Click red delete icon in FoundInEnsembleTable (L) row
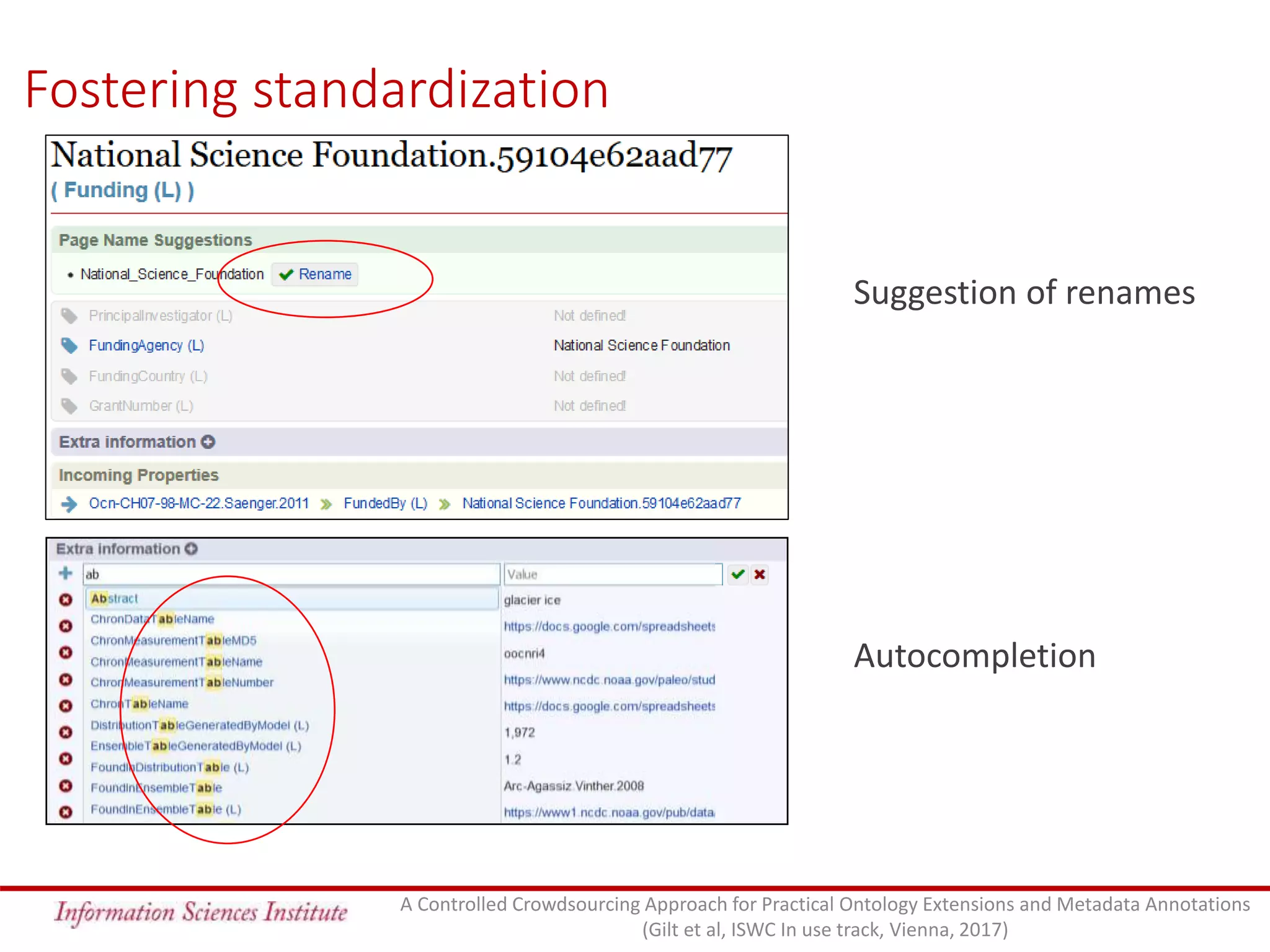Screen dimensions: 1270x952 pyautogui.click(x=66, y=812)
